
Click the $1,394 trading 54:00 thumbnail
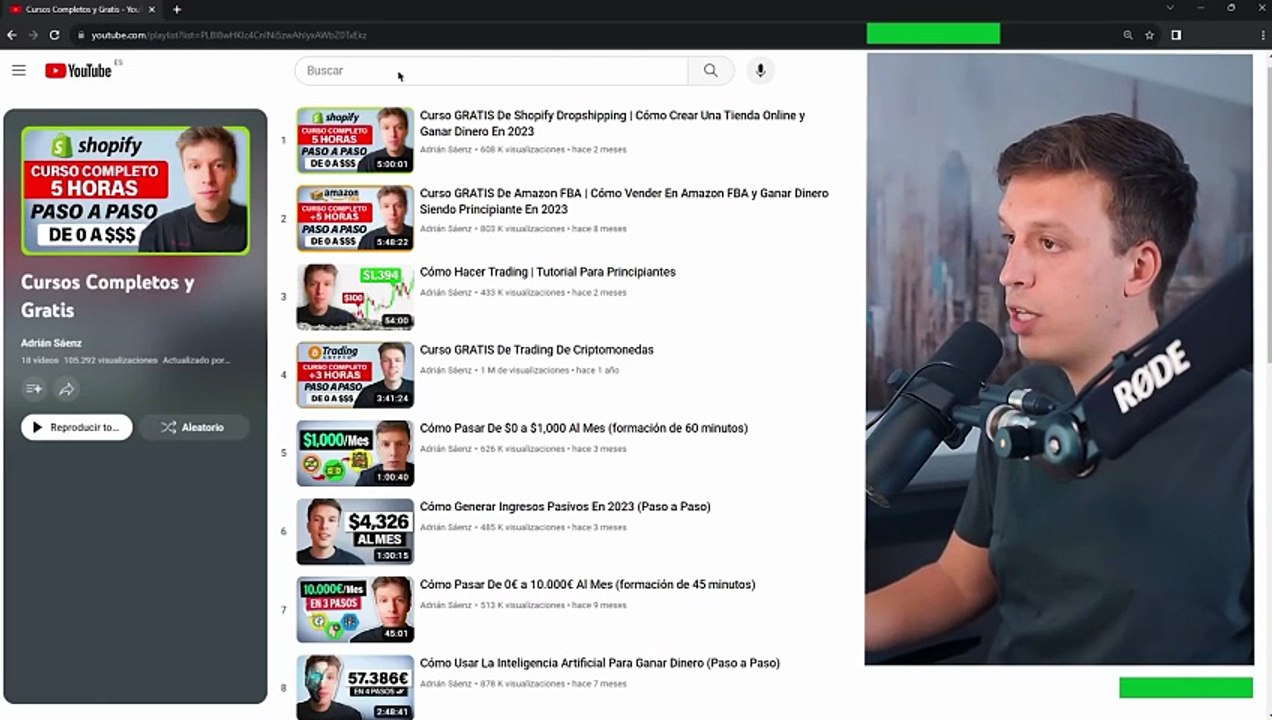point(355,296)
